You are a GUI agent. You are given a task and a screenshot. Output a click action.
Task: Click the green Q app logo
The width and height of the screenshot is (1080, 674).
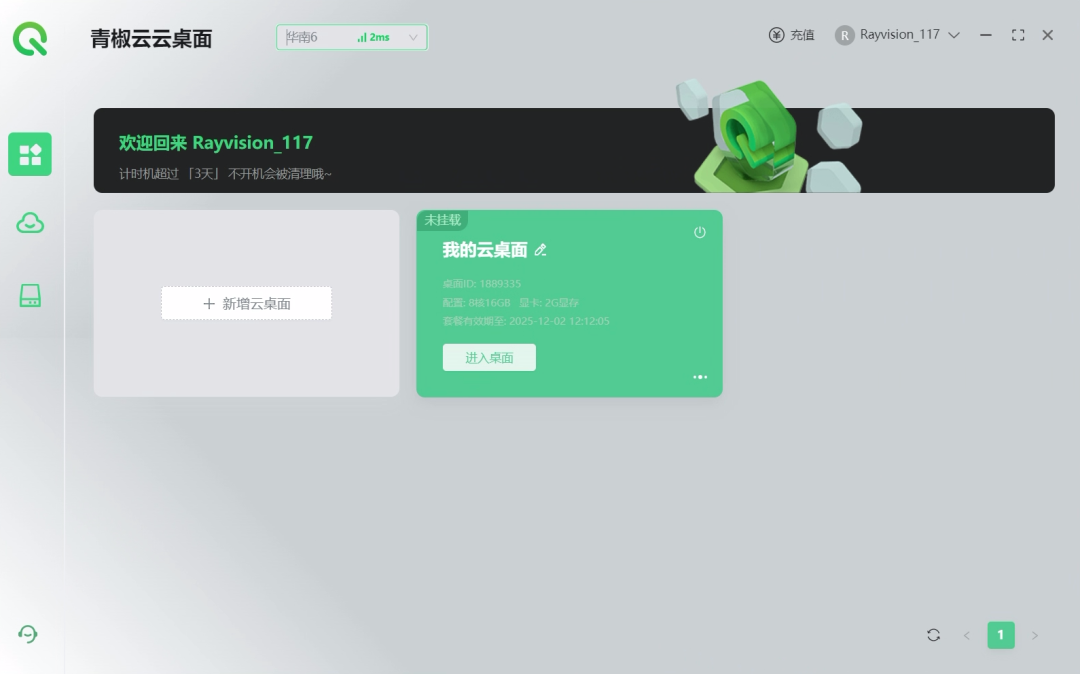pyautogui.click(x=30, y=39)
